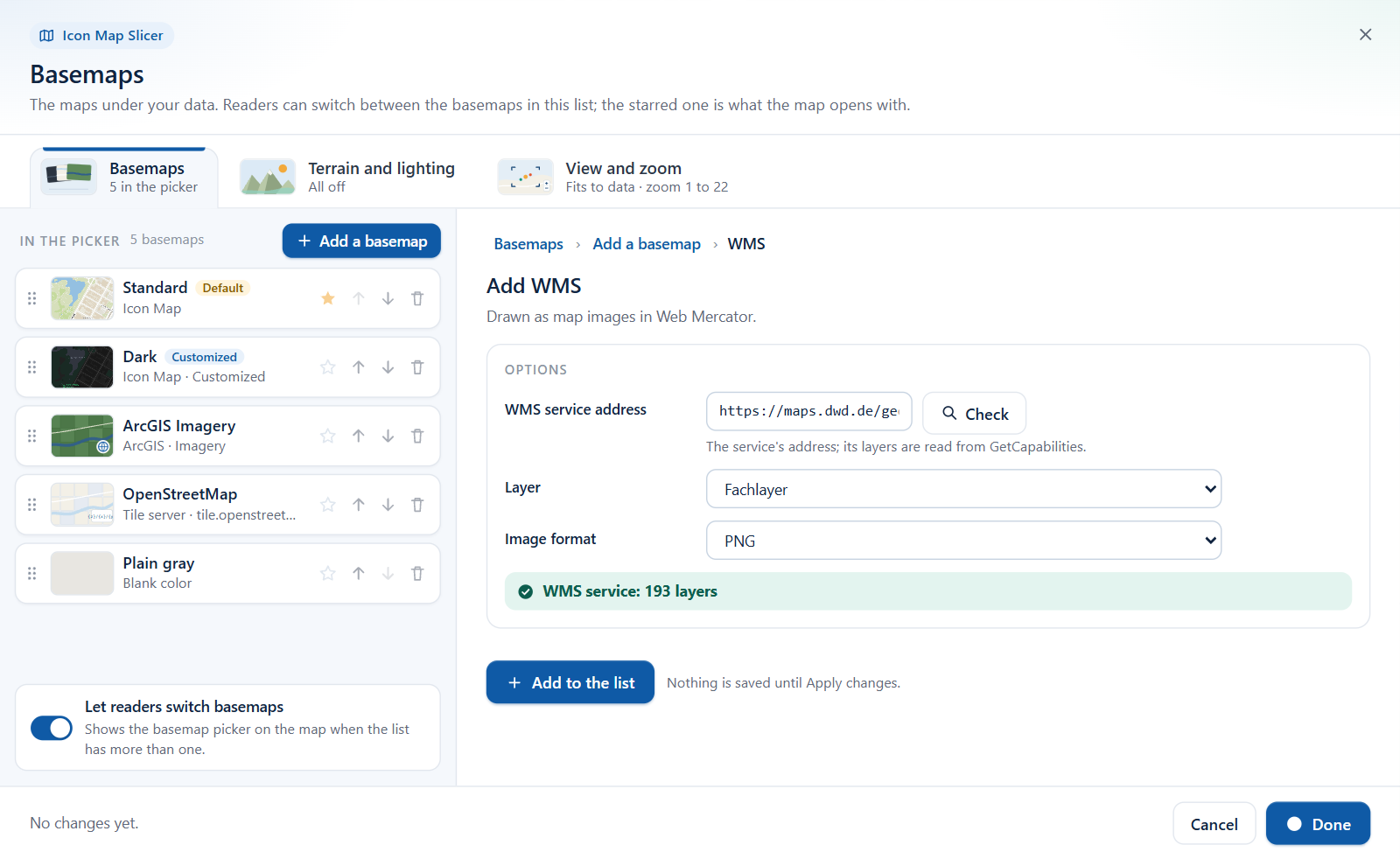Open View and zoom tab

(613, 177)
